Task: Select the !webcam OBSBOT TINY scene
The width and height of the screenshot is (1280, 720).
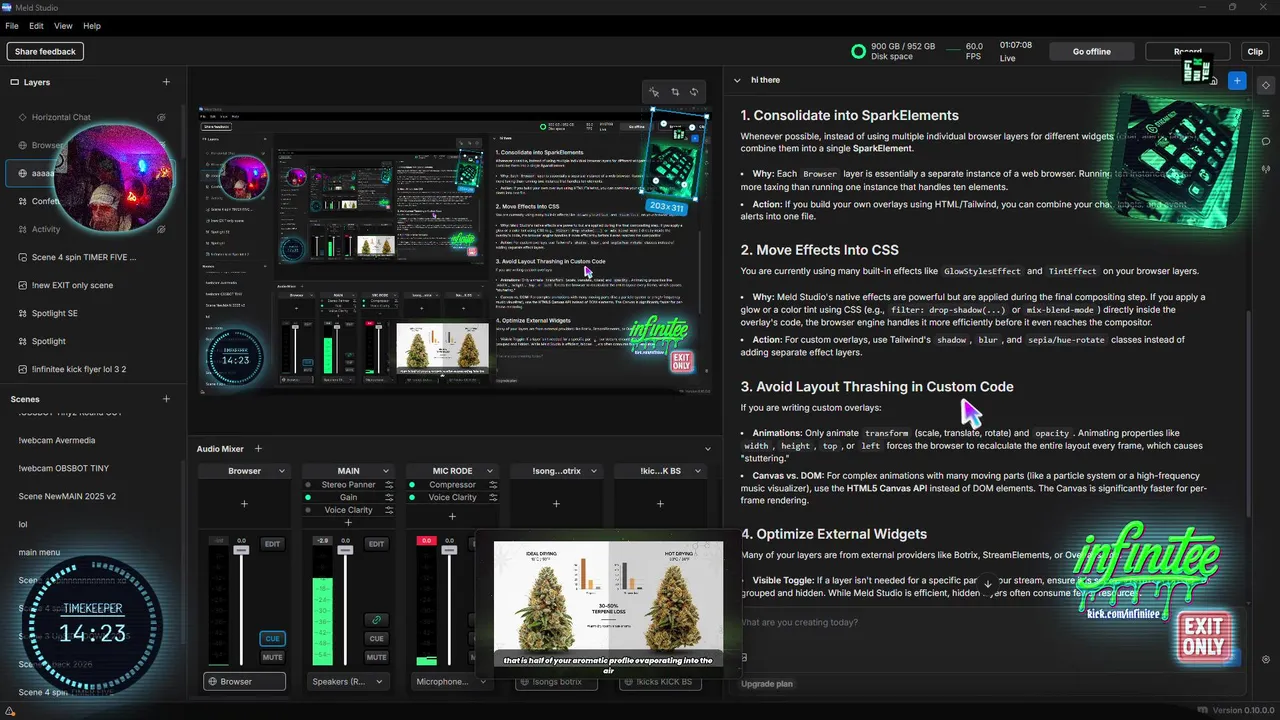Action: click(x=93, y=468)
